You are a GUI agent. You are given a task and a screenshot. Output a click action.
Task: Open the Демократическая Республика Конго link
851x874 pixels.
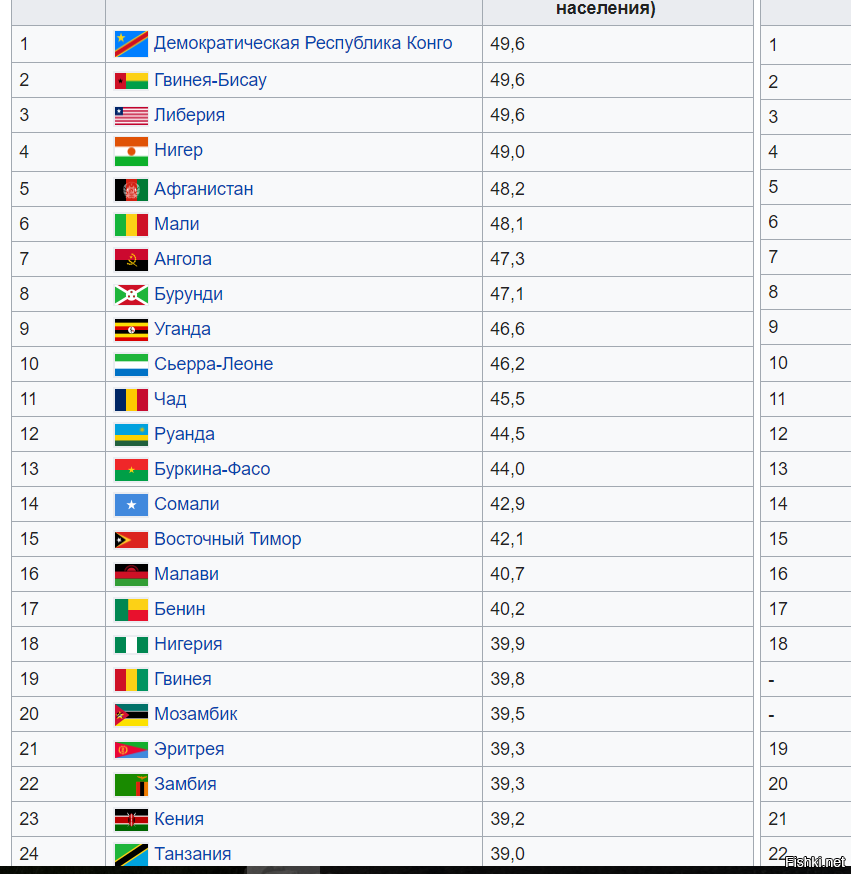pos(303,43)
